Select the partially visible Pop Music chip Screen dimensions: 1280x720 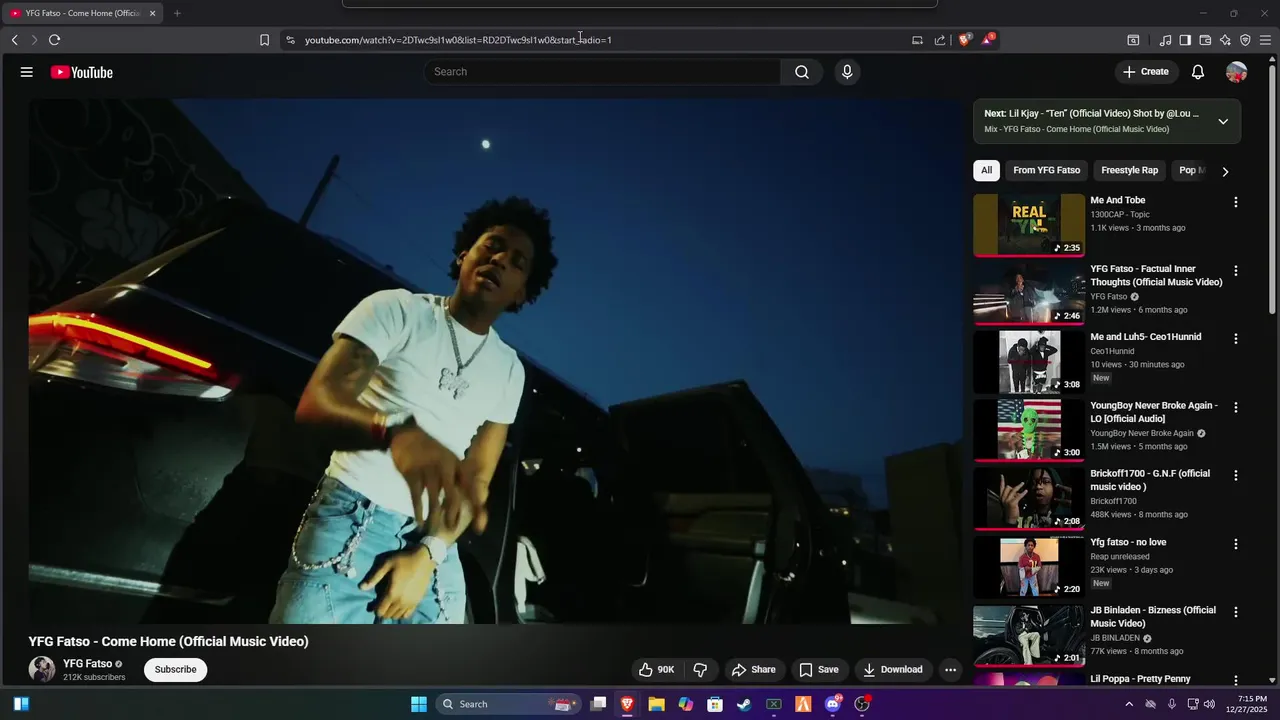[x=1191, y=170]
